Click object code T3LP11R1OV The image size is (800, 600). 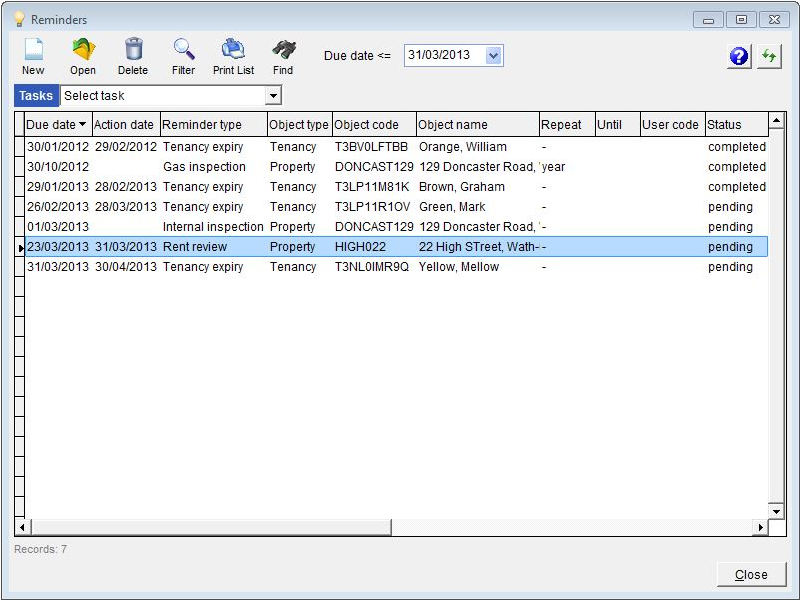point(372,207)
